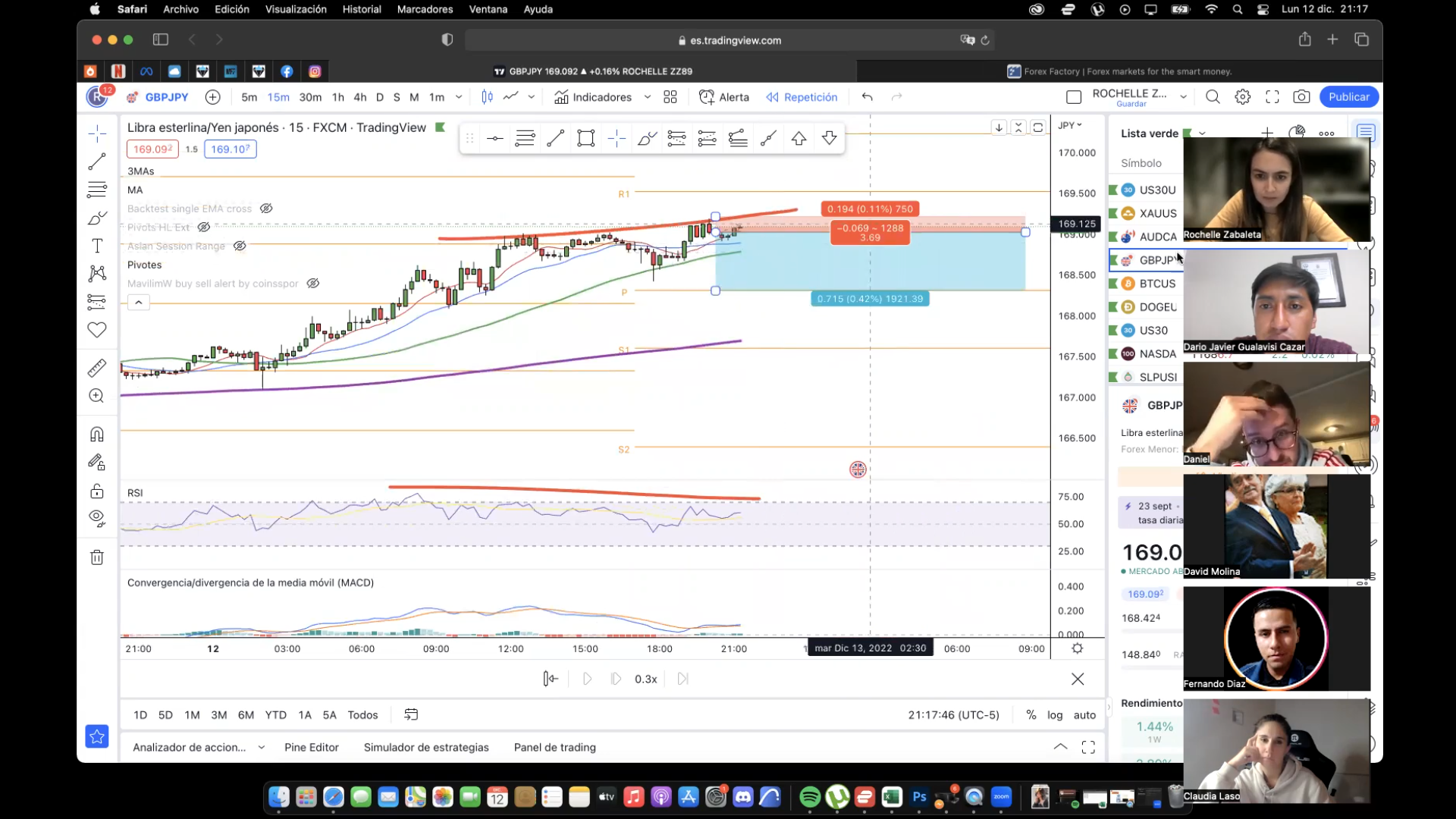Viewport: 1456px width, 819px height.
Task: Switch to the 1h timeframe
Action: [338, 97]
